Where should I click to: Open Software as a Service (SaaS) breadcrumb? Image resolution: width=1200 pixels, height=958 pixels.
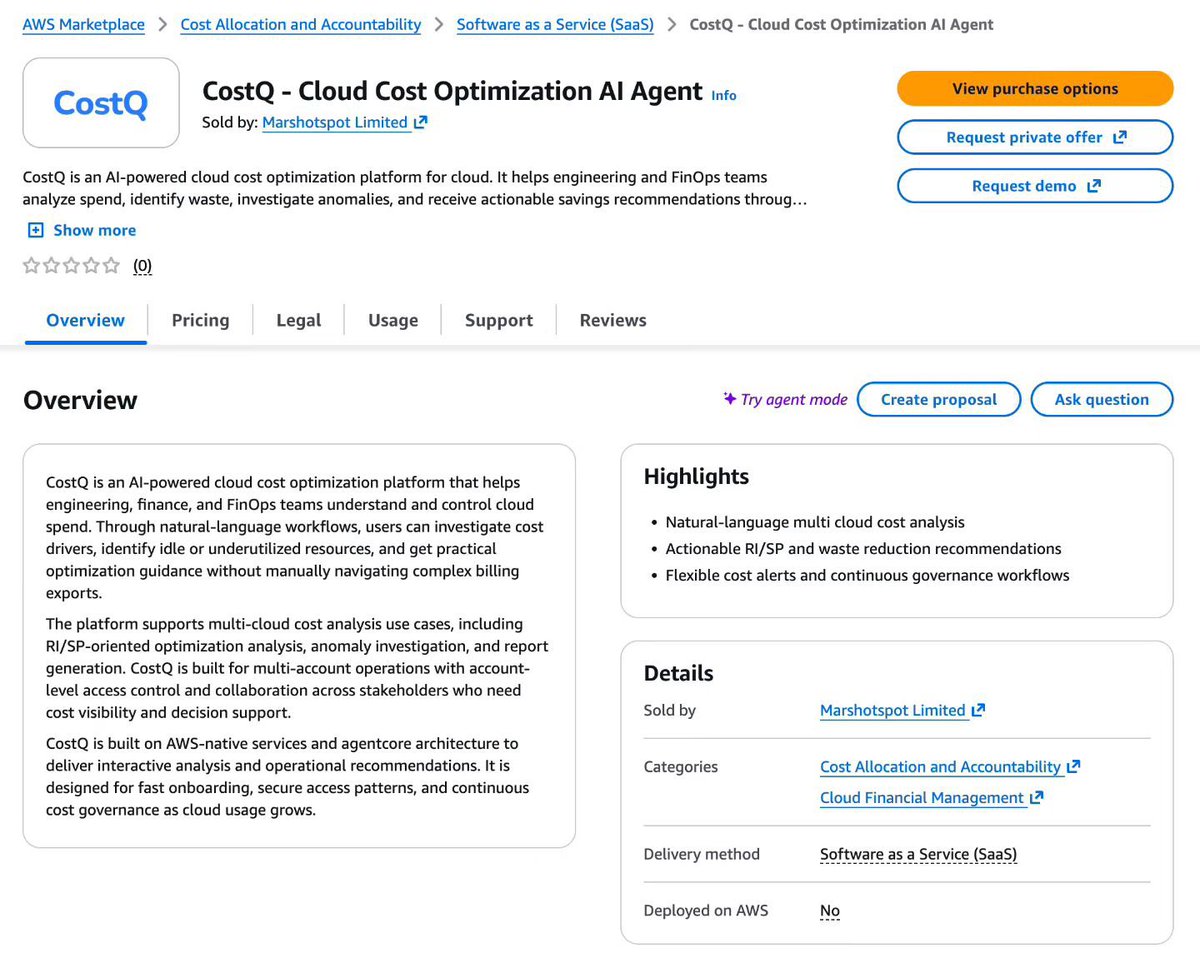(x=555, y=24)
